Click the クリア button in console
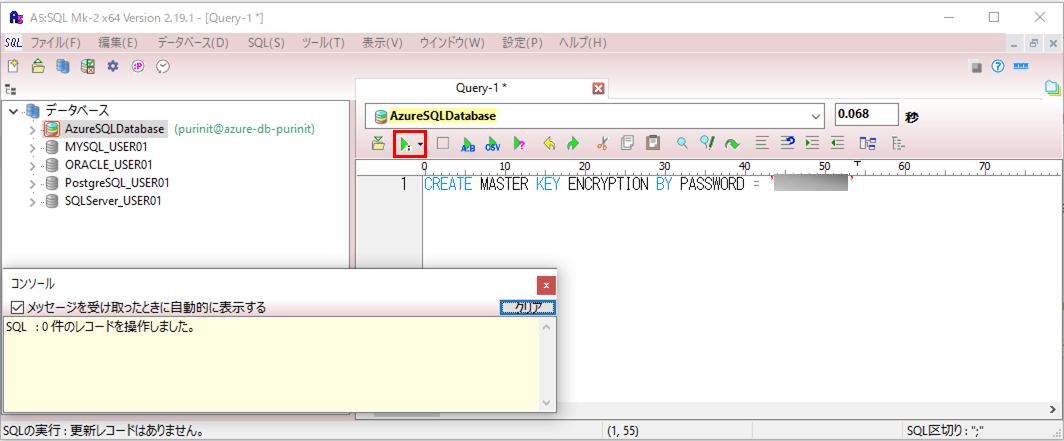The width and height of the screenshot is (1064, 441). [x=528, y=307]
